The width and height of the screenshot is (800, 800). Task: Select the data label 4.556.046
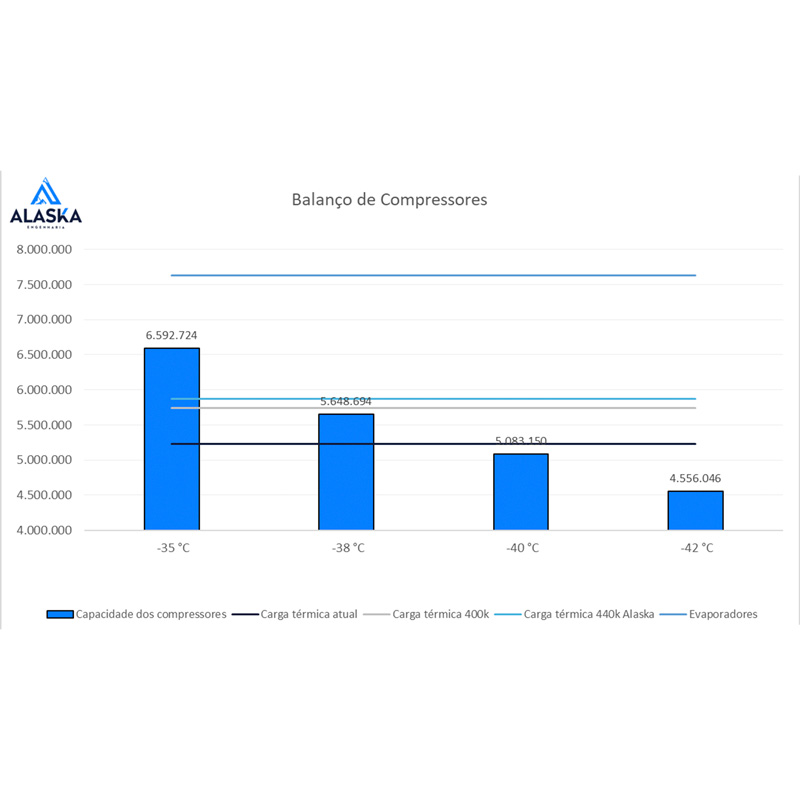pyautogui.click(x=695, y=478)
